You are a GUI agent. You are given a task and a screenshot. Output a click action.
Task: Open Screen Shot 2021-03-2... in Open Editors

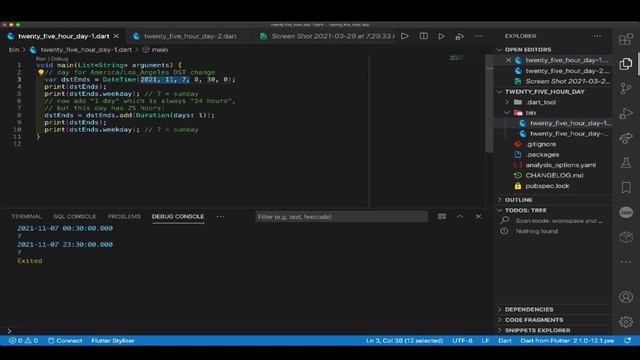click(x=567, y=81)
